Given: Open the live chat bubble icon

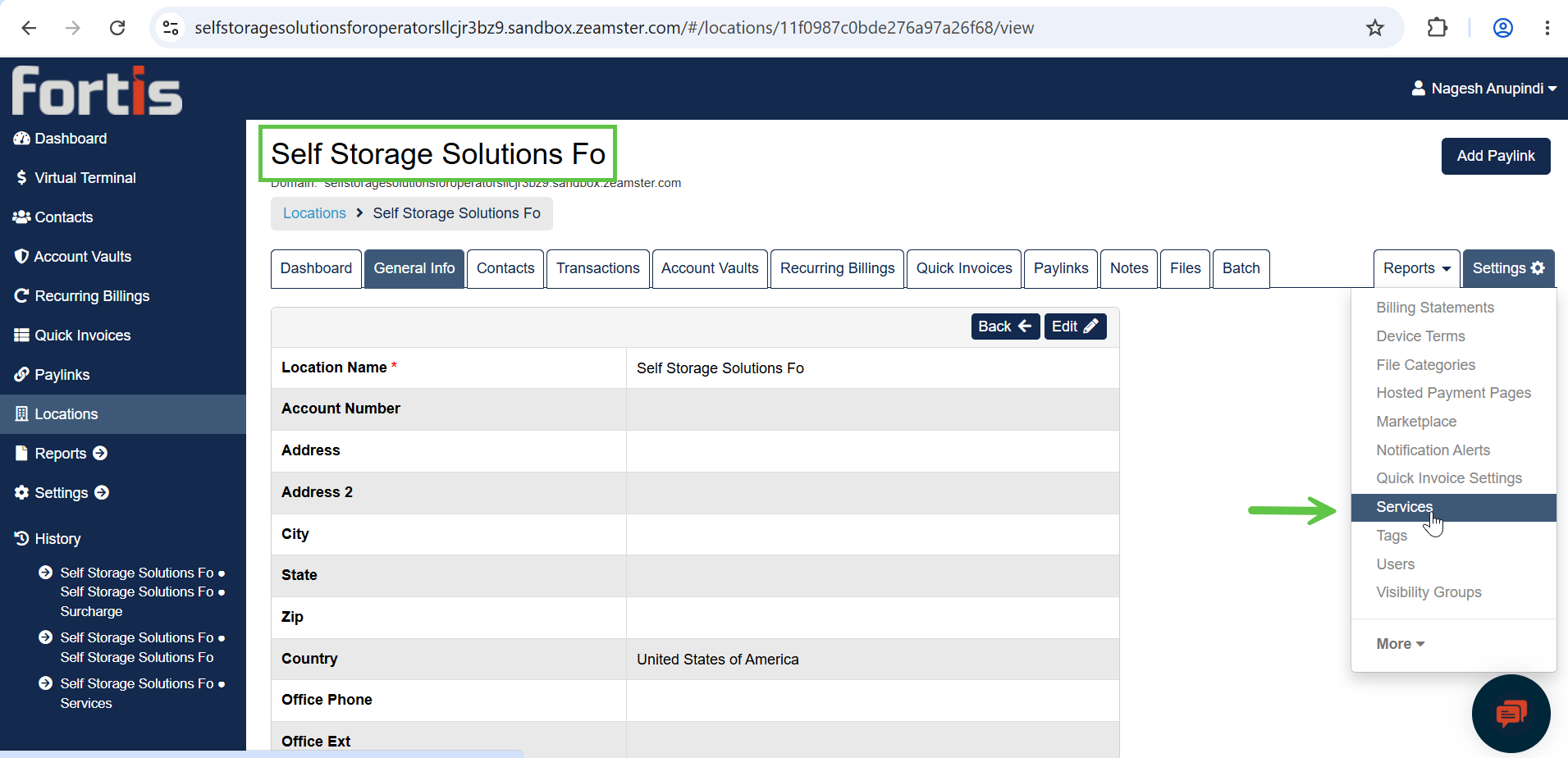Looking at the screenshot, I should point(1511,714).
